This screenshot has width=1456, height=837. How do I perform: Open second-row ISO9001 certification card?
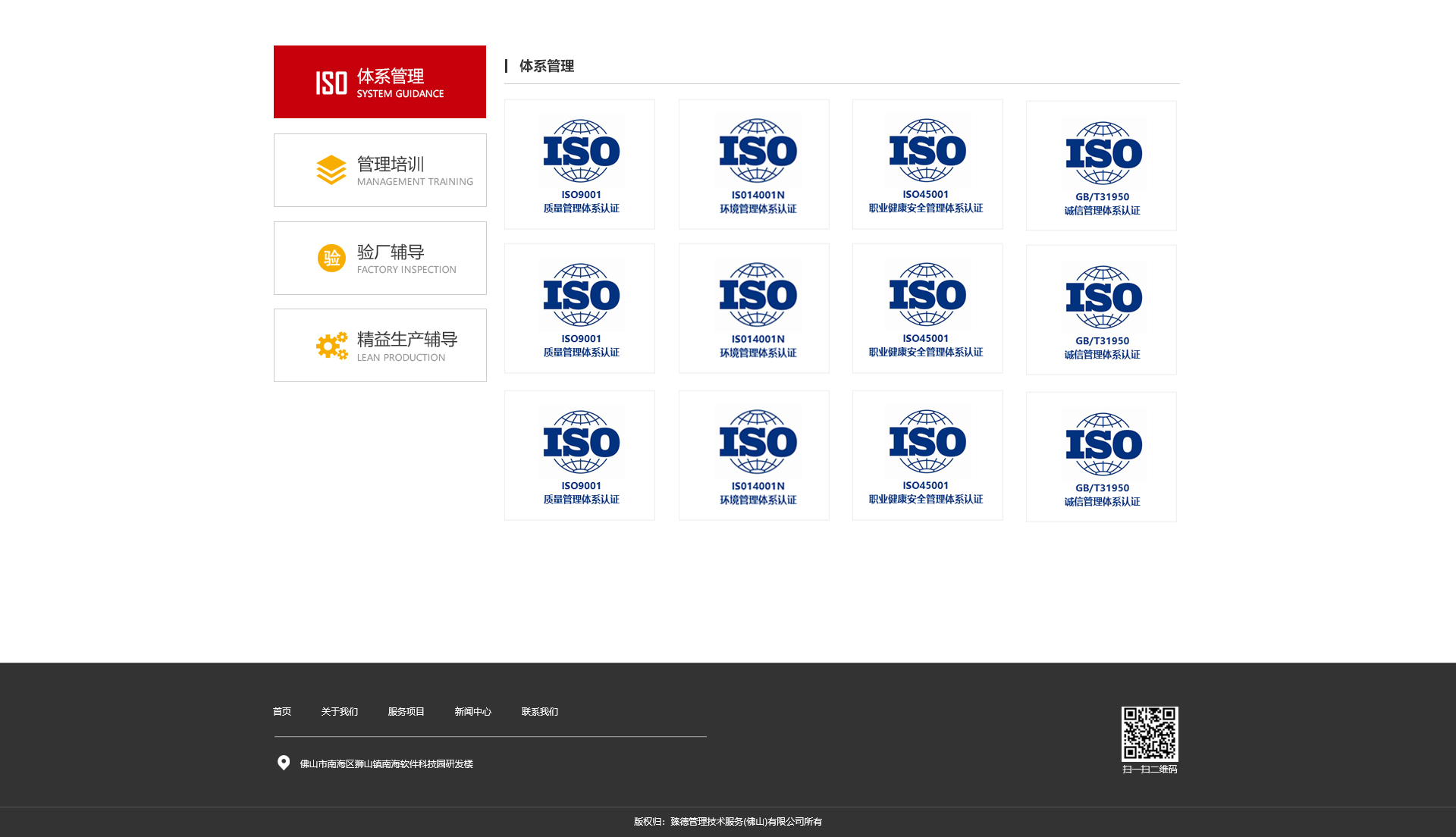580,309
